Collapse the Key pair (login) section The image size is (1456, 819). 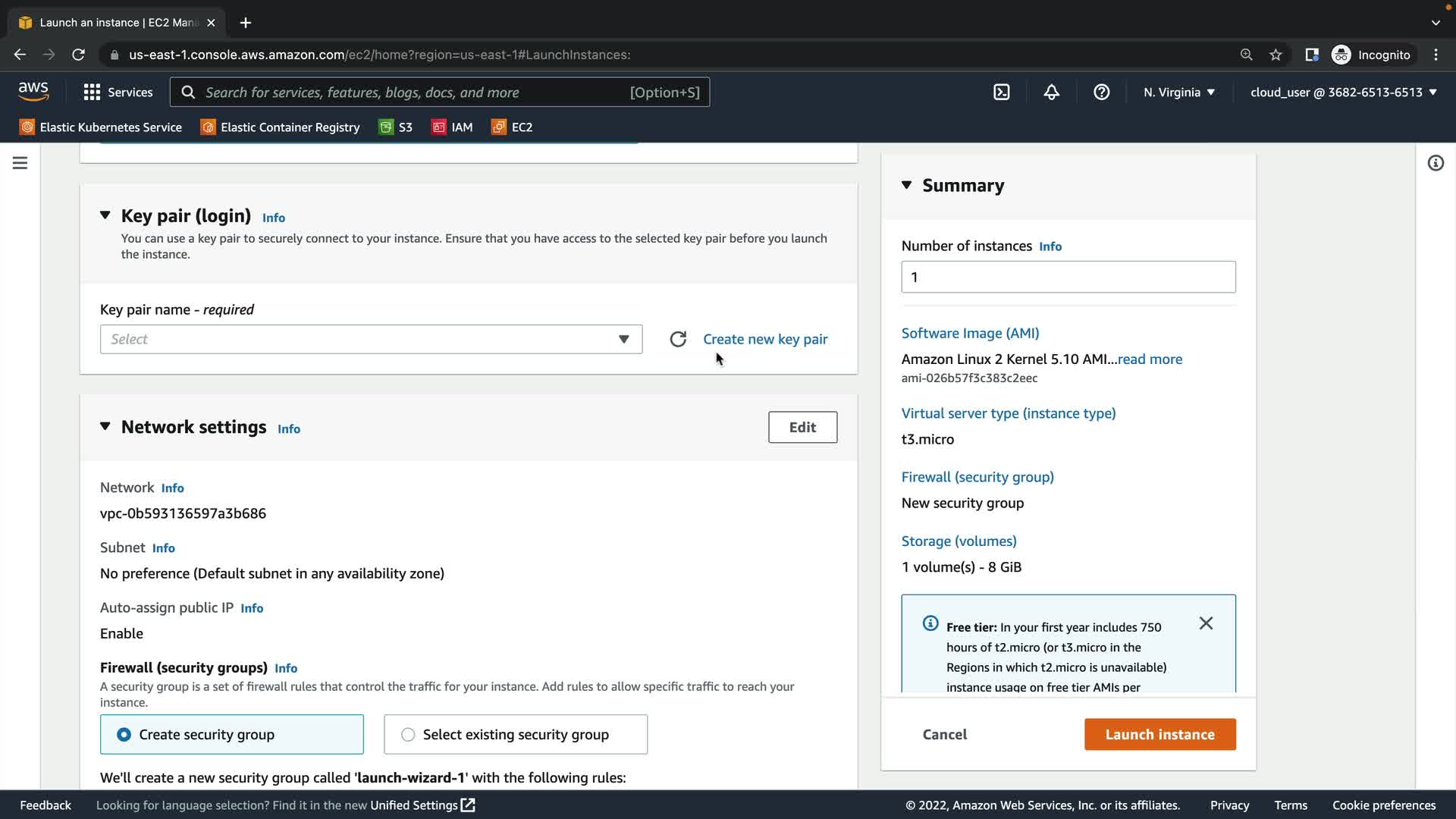[x=105, y=216]
